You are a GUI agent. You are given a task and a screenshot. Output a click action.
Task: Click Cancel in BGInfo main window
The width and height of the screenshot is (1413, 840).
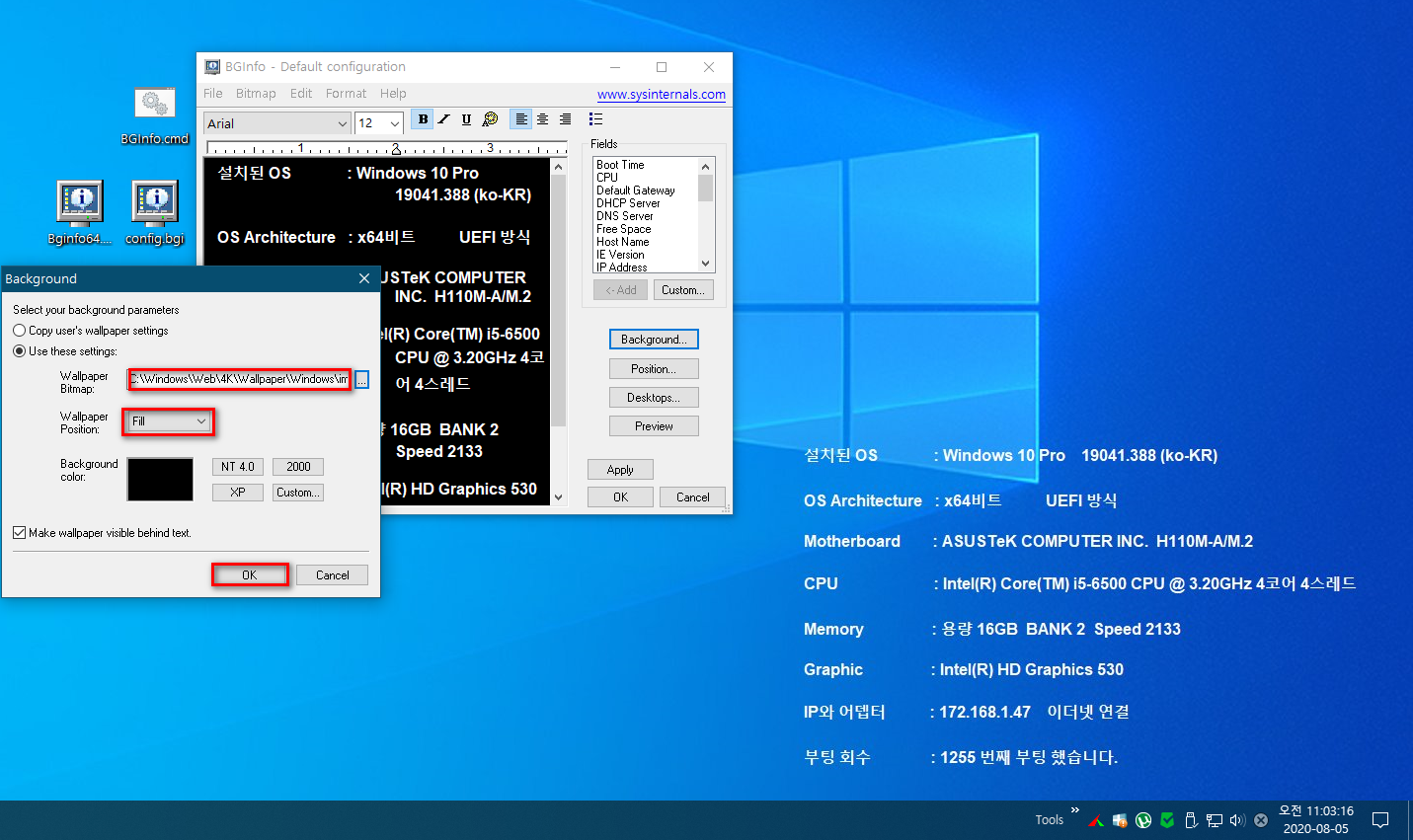point(692,497)
